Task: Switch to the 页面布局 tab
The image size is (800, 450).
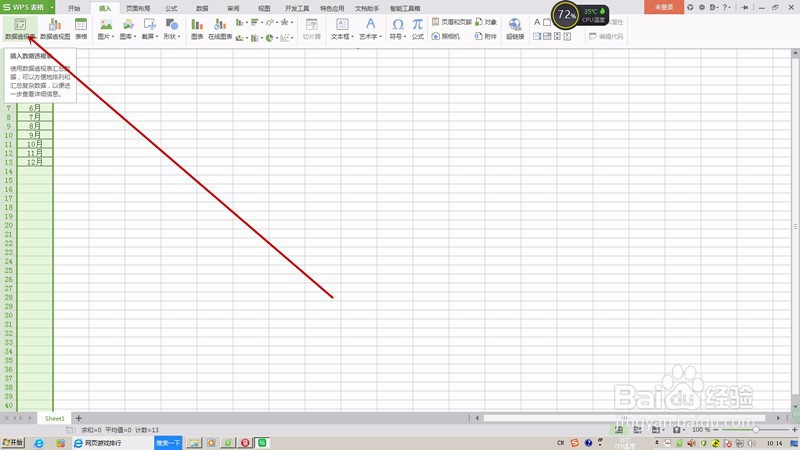Action: (x=138, y=8)
